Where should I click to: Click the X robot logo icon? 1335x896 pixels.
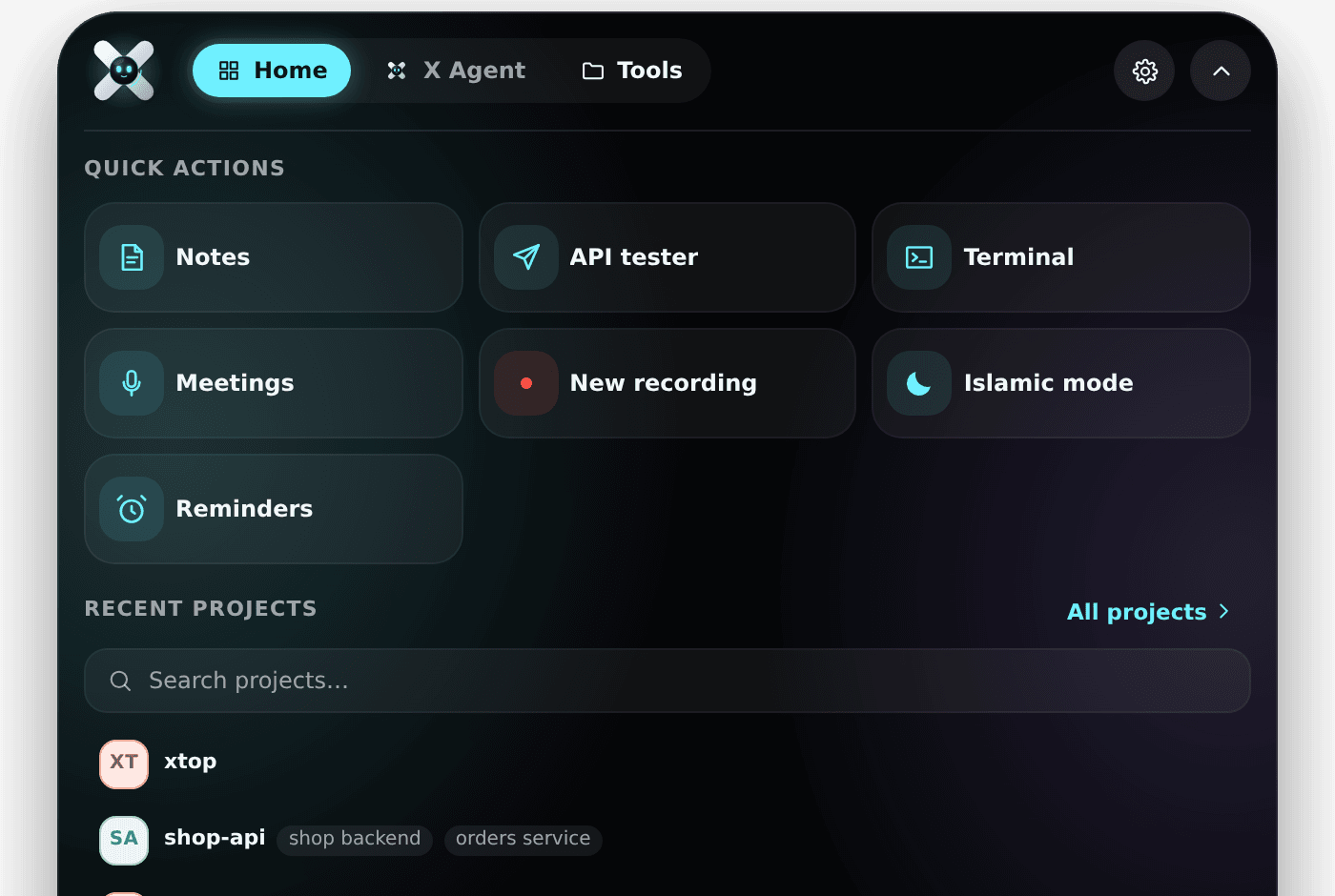[124, 71]
